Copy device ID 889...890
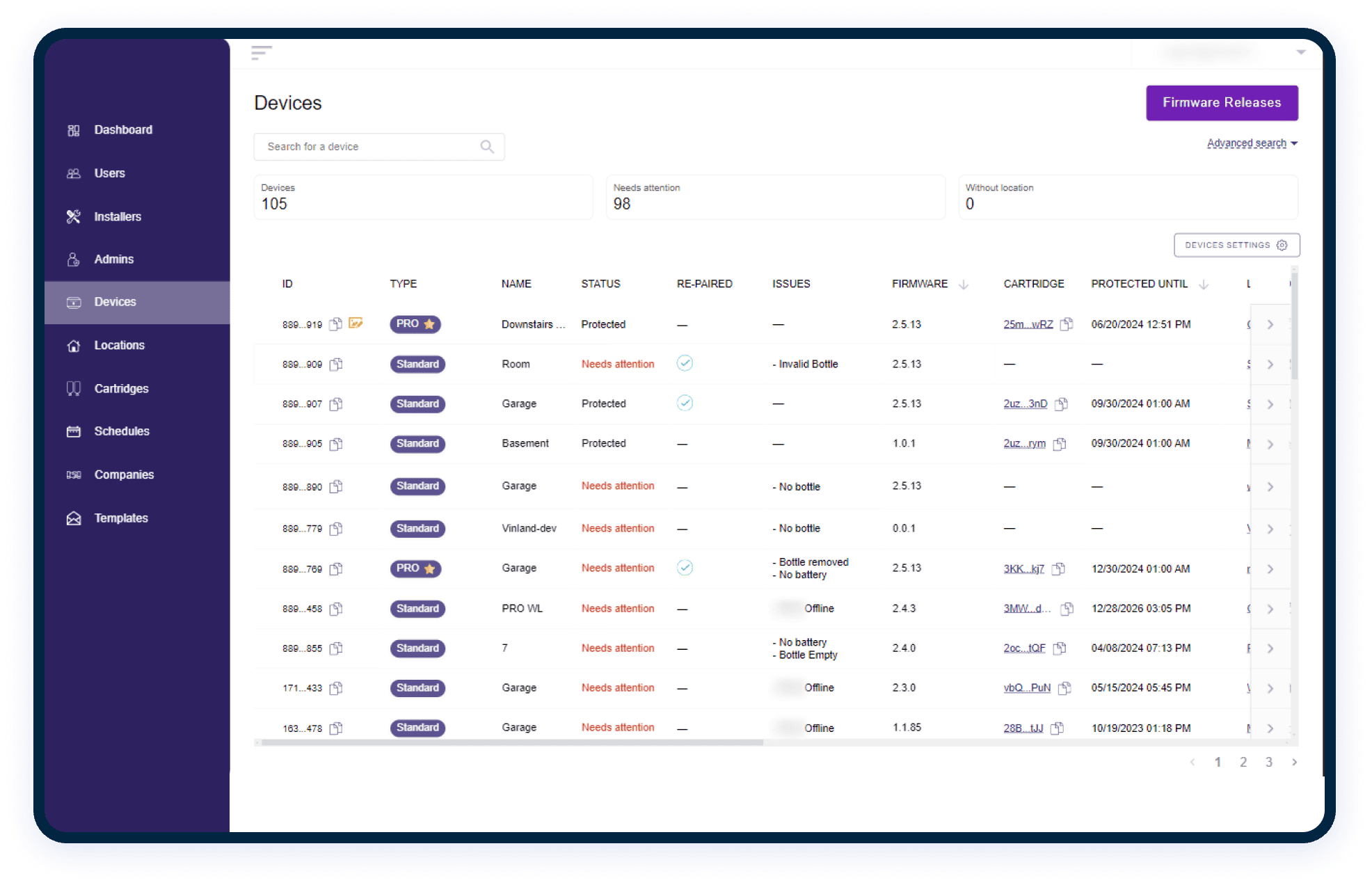 pyautogui.click(x=336, y=486)
